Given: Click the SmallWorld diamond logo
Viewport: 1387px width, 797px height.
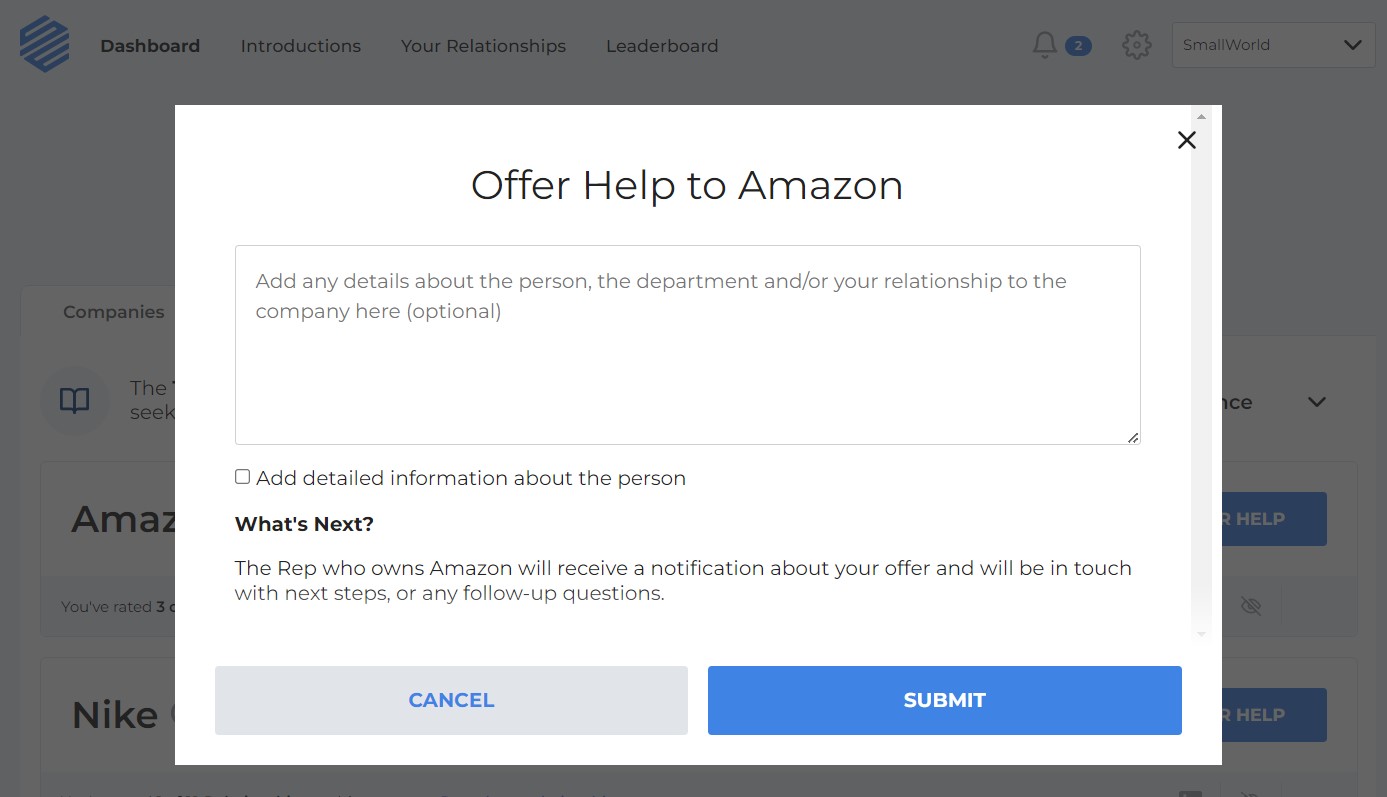Looking at the screenshot, I should tap(44, 43).
